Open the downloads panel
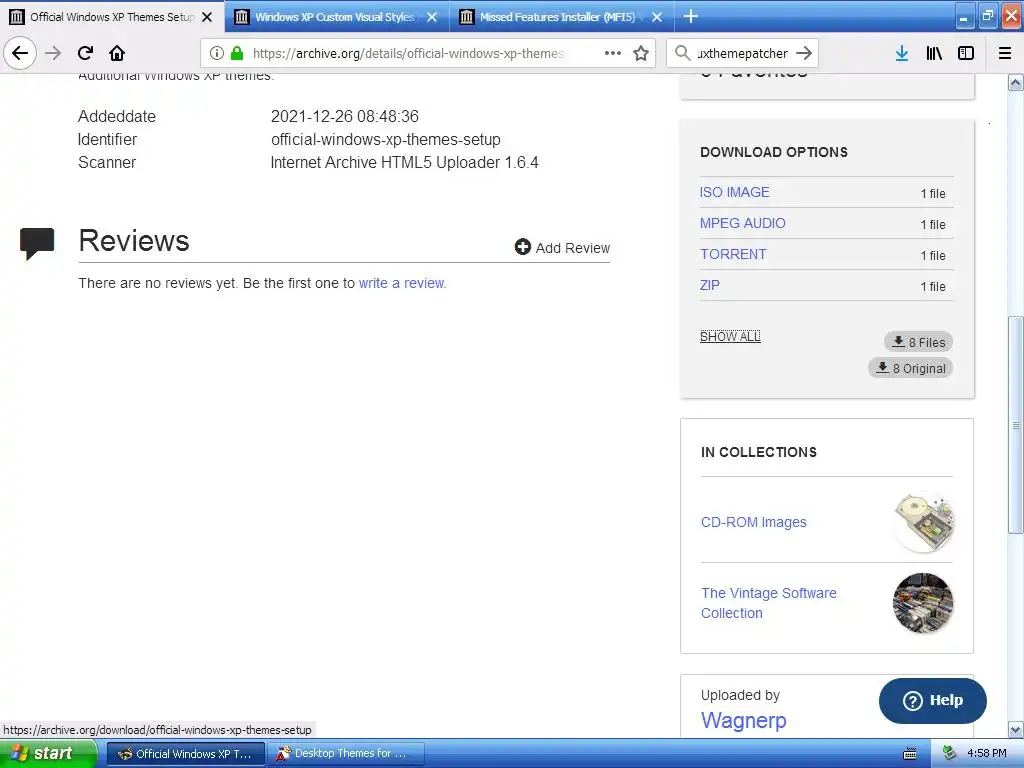1024x768 pixels. point(902,53)
